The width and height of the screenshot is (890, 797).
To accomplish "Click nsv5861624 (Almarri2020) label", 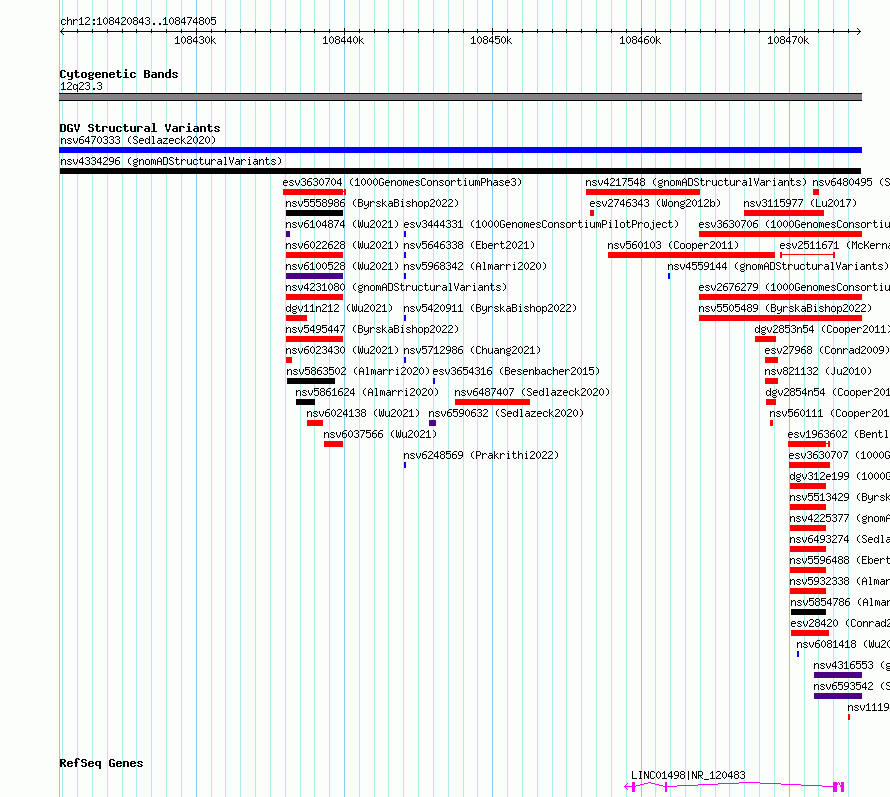I will [367, 392].
